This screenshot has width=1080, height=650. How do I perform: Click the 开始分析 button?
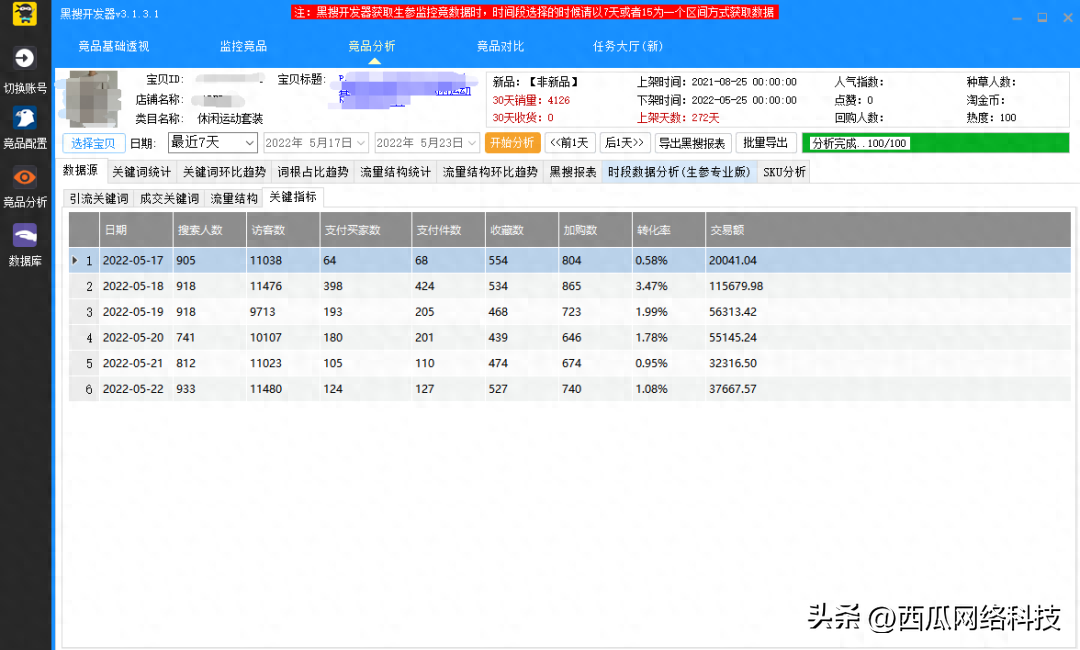tap(513, 143)
